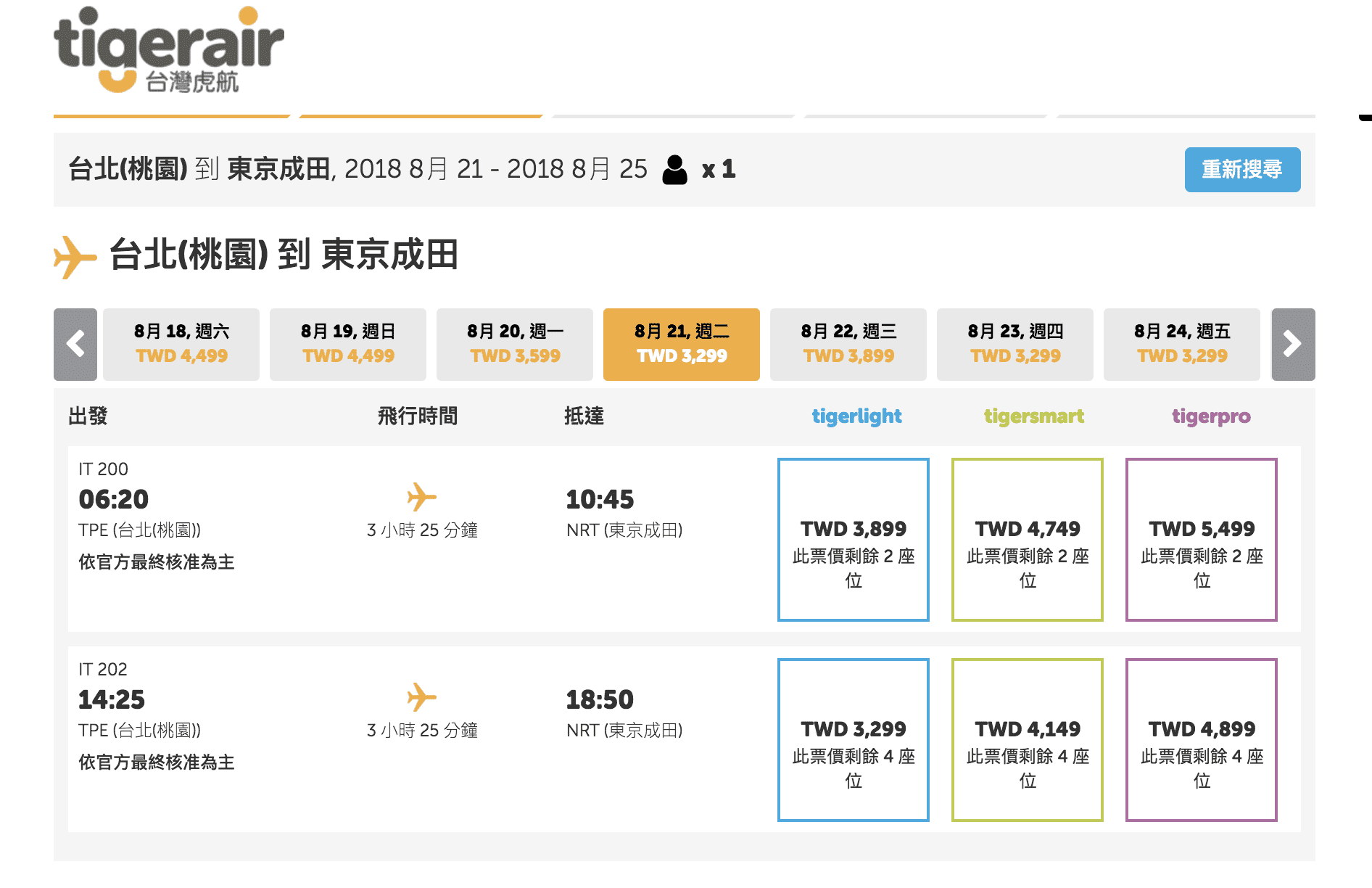Choose tigersmart TWD 4,149 fare for IT 202

click(x=1028, y=739)
